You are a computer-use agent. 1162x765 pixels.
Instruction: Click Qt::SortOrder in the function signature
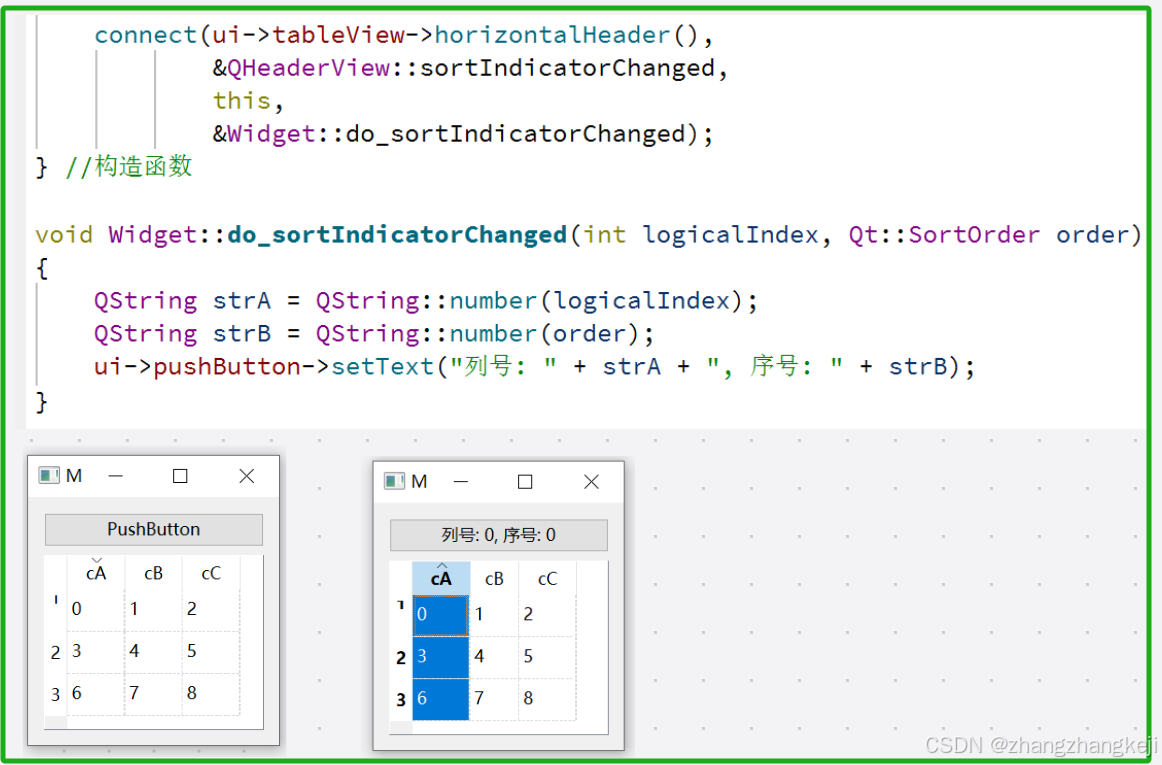point(944,235)
